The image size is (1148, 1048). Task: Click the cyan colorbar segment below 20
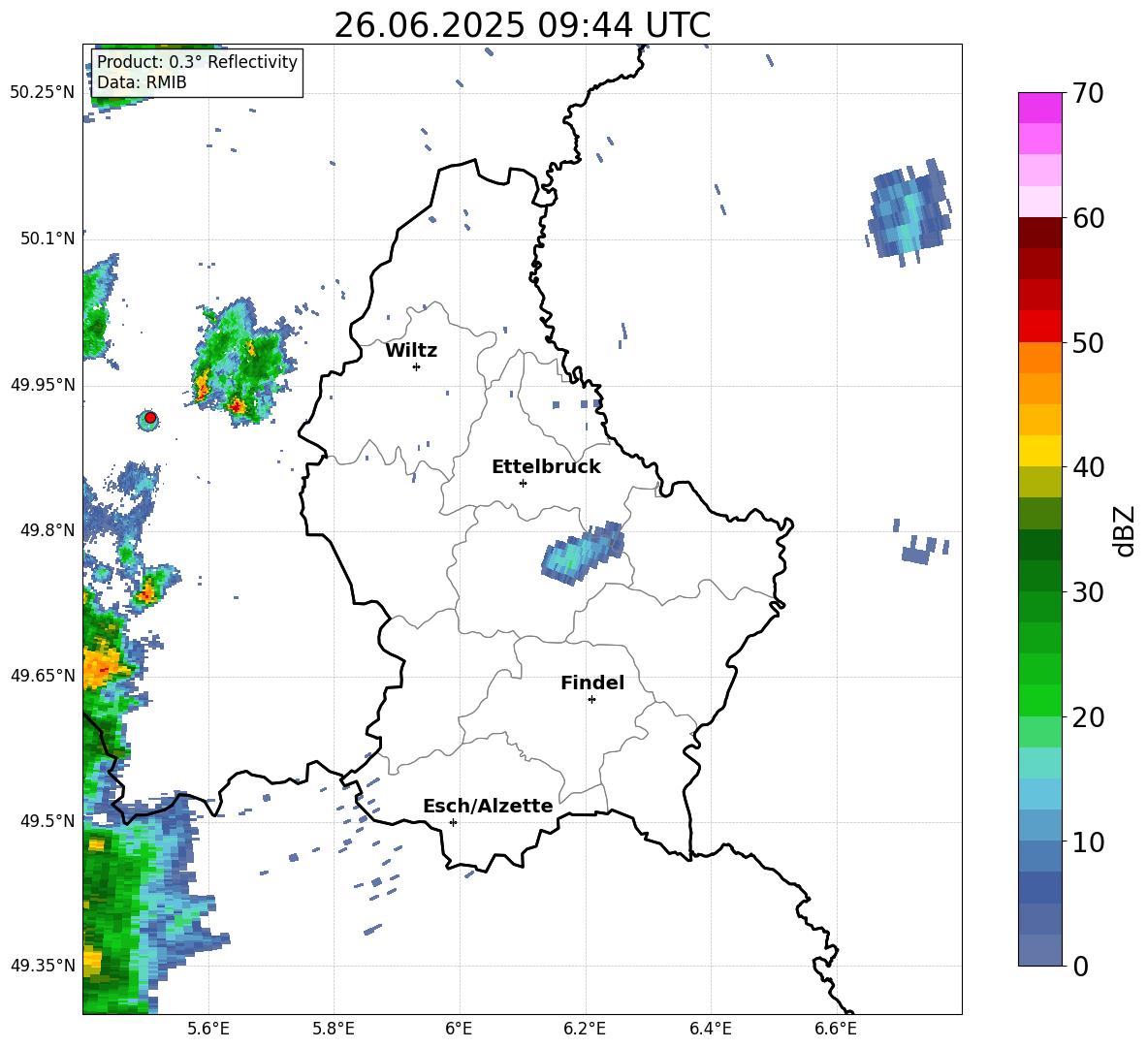1039,763
